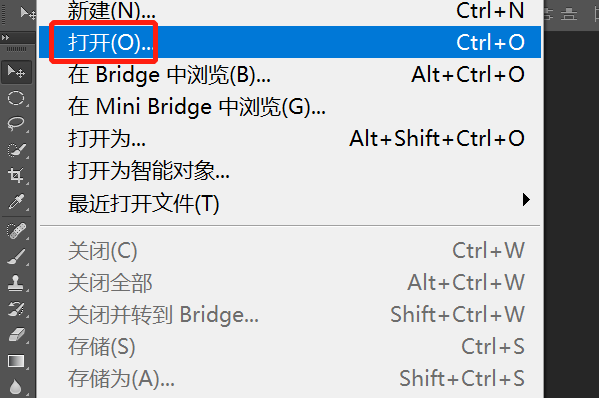Screen dimensions: 599x398
Task: Select 打开为智能对象... menu item
Action: coord(290,170)
